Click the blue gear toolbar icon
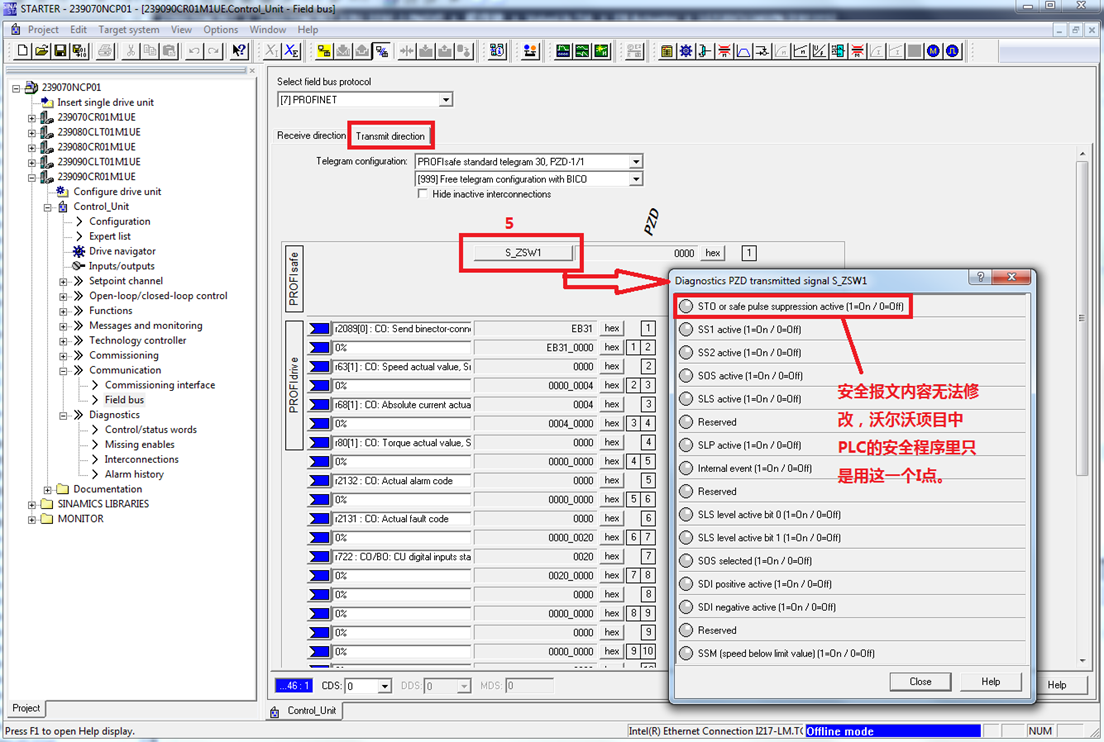1104x742 pixels. (686, 51)
